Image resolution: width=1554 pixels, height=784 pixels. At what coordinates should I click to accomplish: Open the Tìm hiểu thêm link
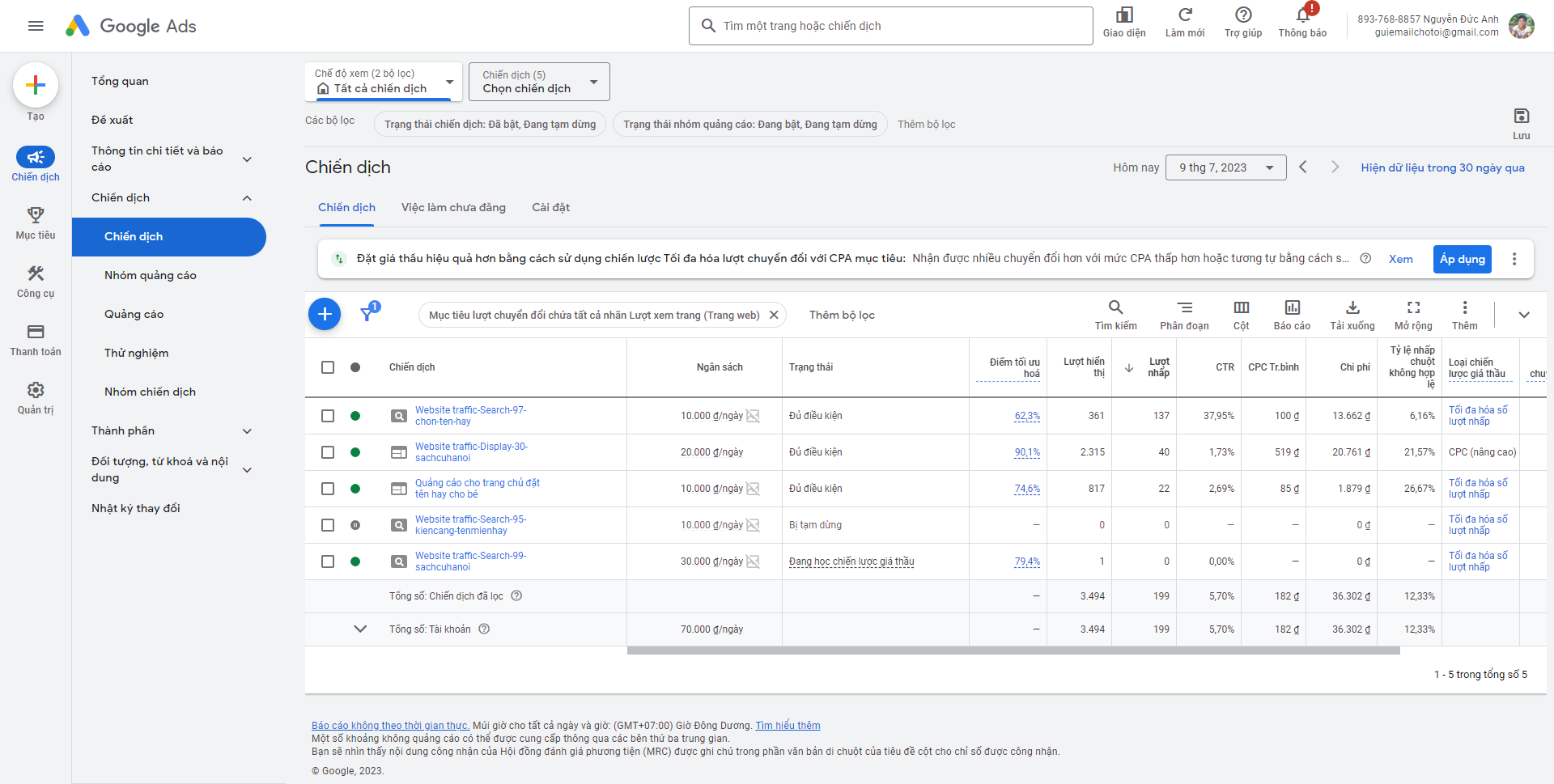coord(788,725)
